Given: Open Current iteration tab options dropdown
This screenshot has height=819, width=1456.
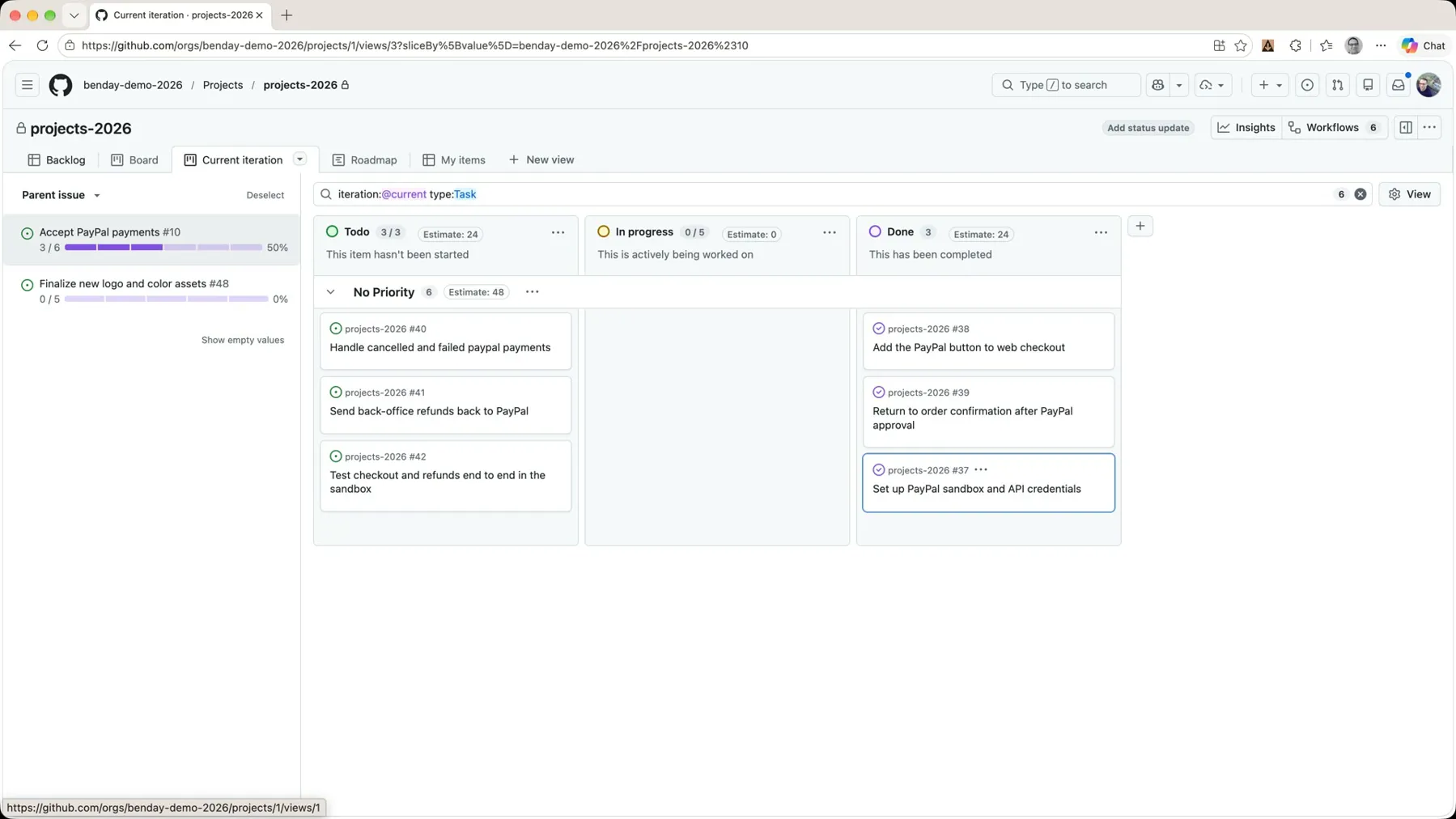Looking at the screenshot, I should click(299, 159).
